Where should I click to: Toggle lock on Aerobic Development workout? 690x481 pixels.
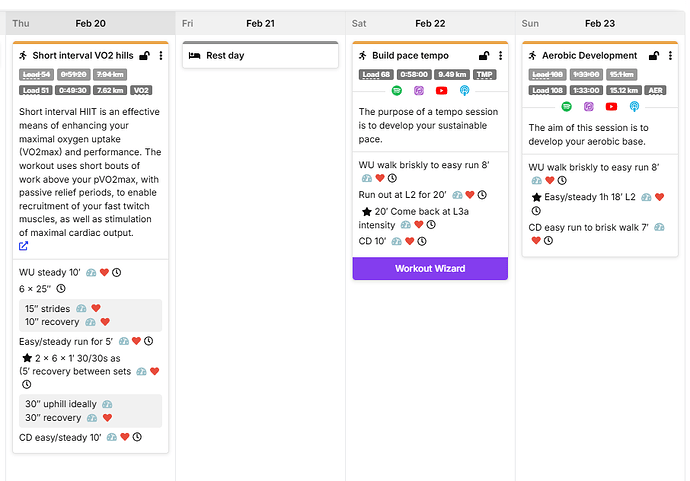click(x=654, y=55)
